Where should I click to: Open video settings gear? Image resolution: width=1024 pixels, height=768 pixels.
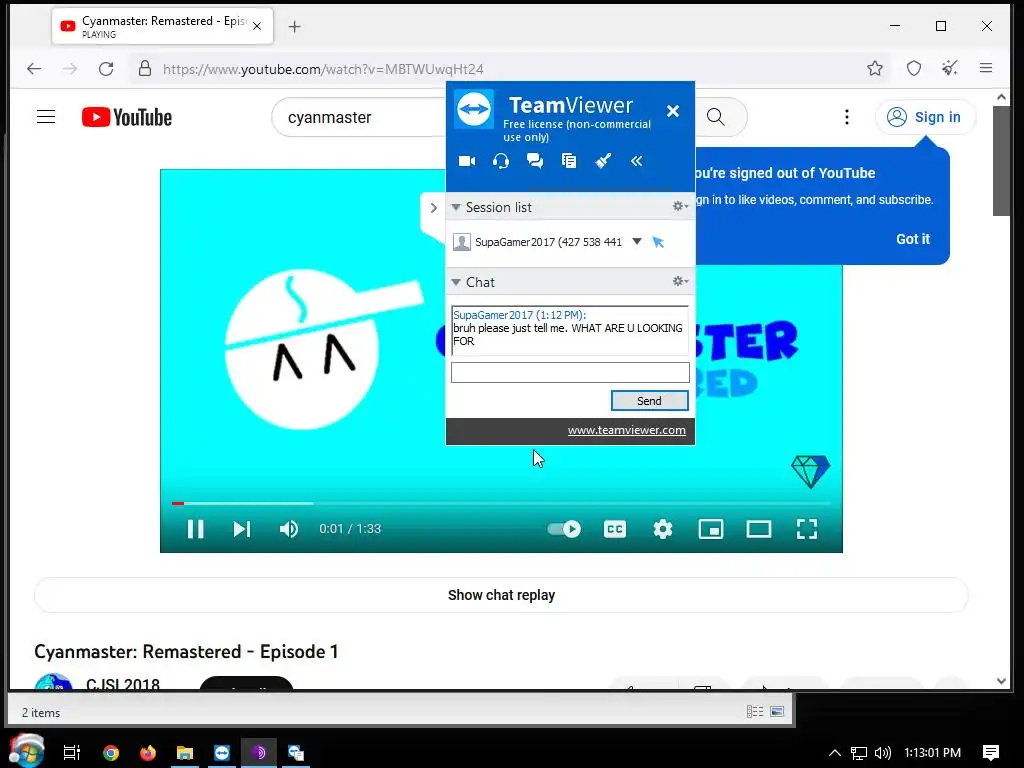[x=663, y=529]
